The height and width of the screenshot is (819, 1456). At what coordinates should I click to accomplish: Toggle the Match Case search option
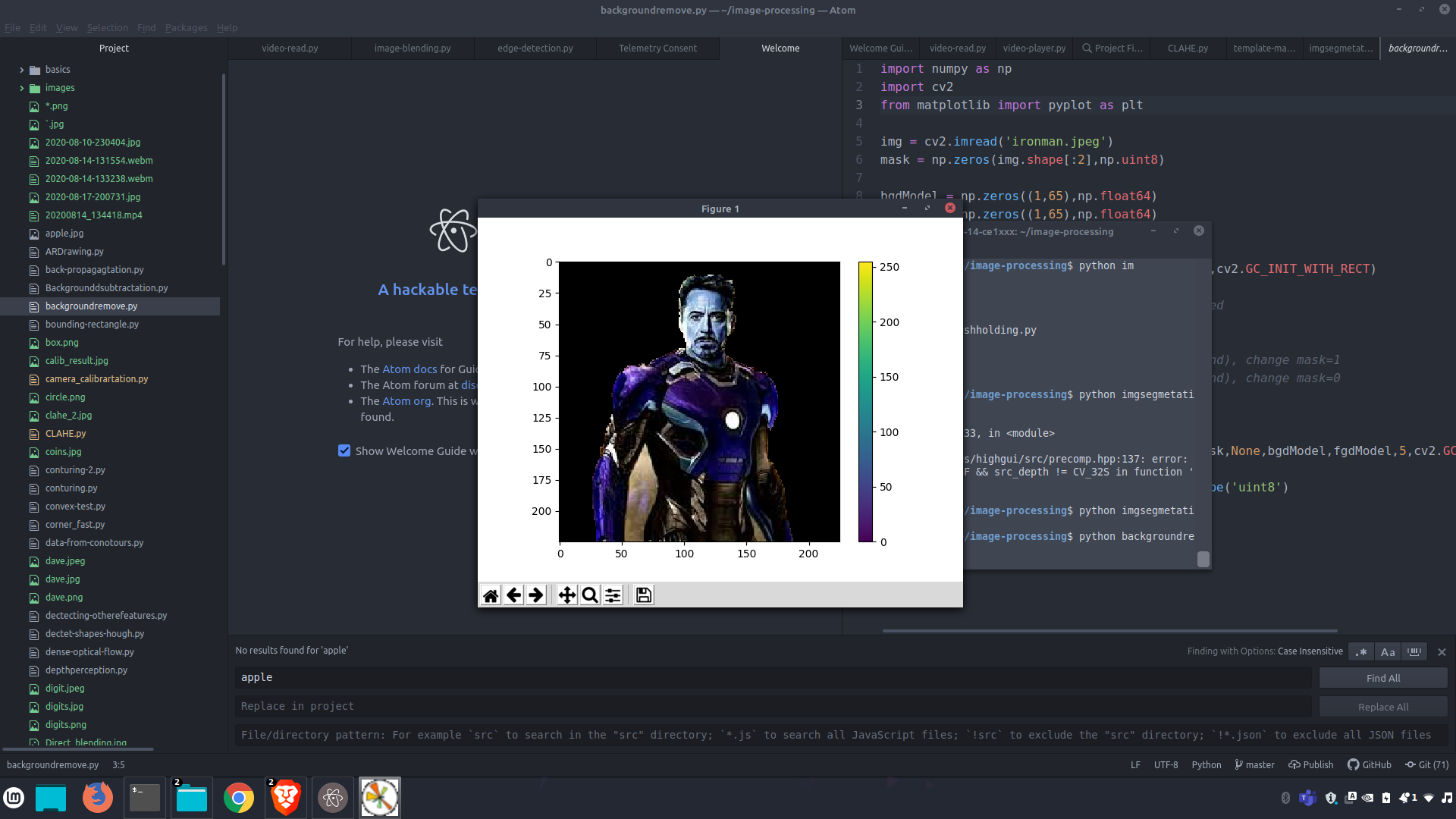(1388, 651)
